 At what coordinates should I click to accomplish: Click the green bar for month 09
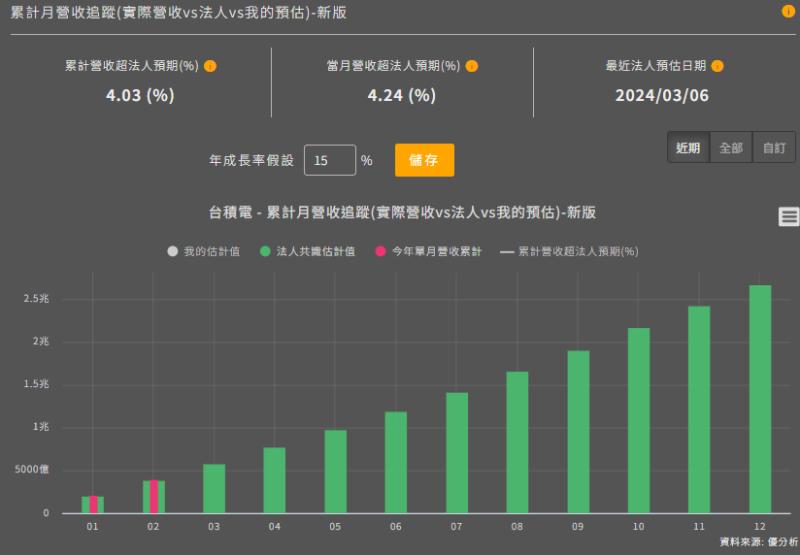578,432
